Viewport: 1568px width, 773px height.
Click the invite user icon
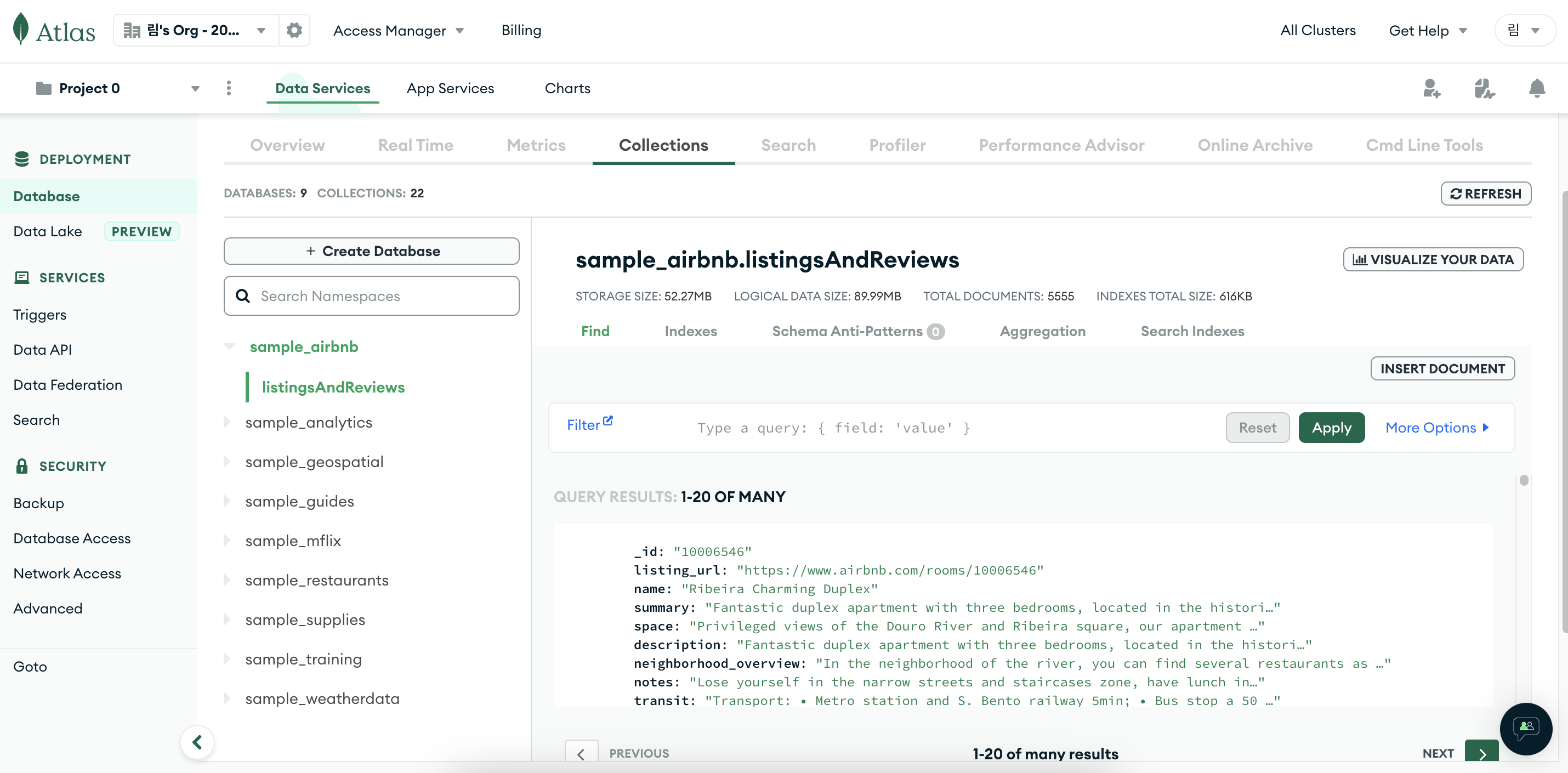pyautogui.click(x=1431, y=89)
